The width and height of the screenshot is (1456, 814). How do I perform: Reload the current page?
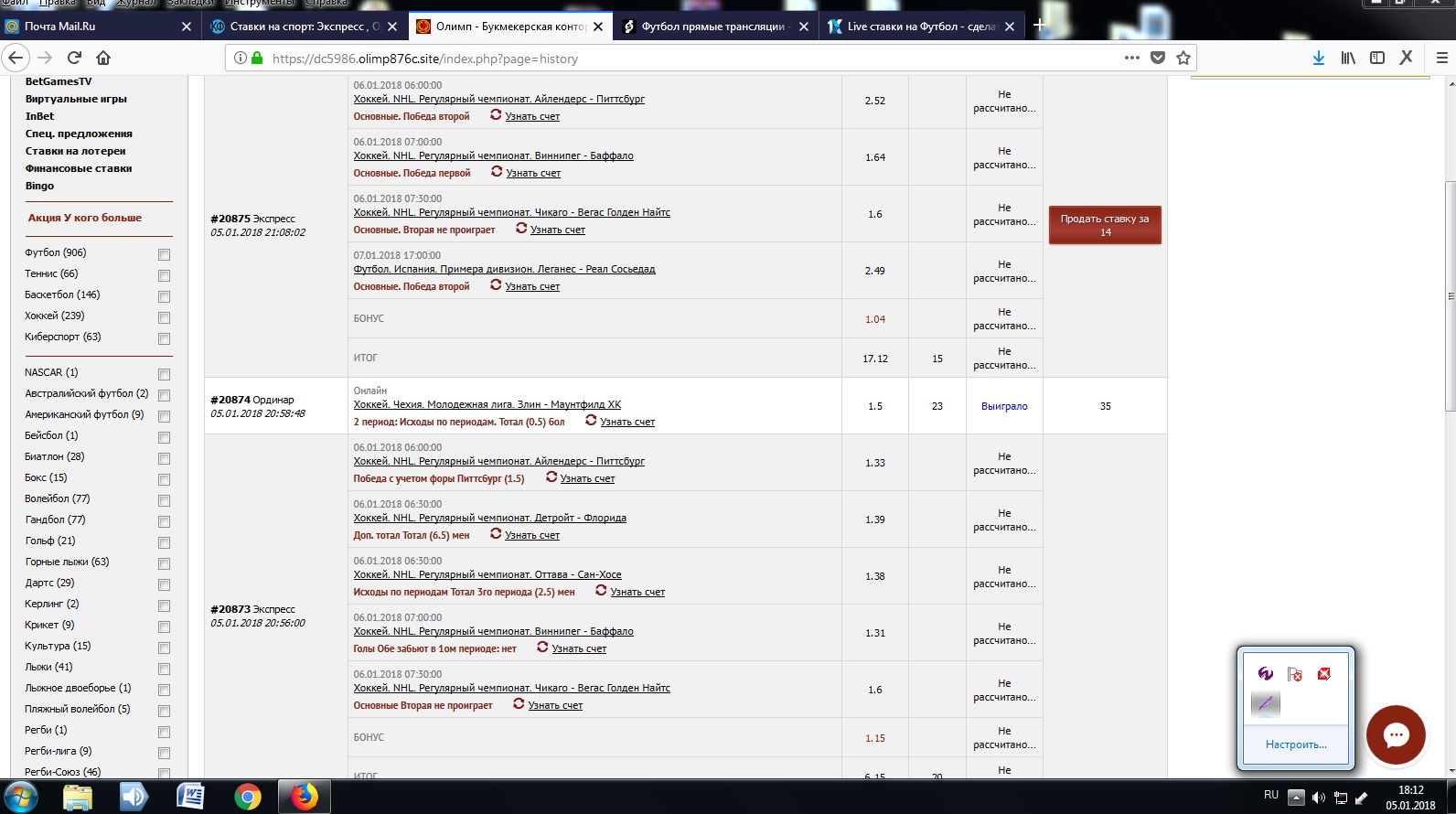tap(74, 58)
